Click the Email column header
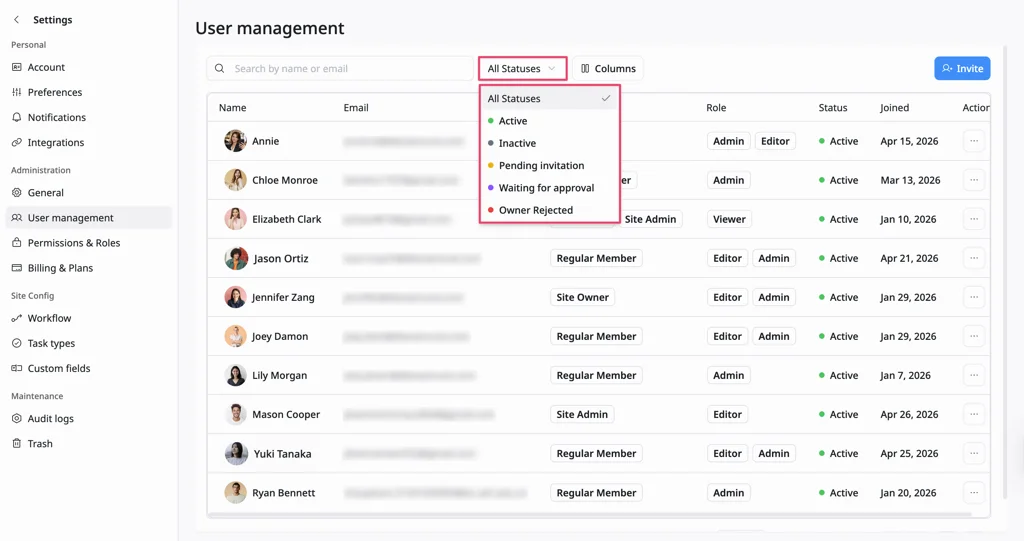Screen dimensions: 1024x541 pyautogui.click(x=356, y=108)
